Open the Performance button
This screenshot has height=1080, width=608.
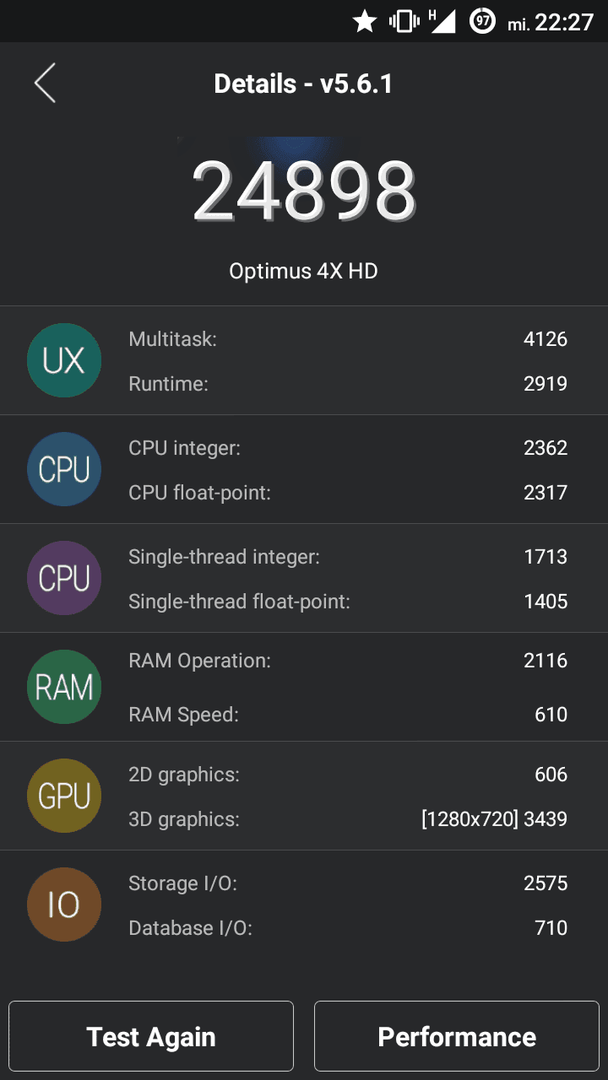tap(457, 1036)
